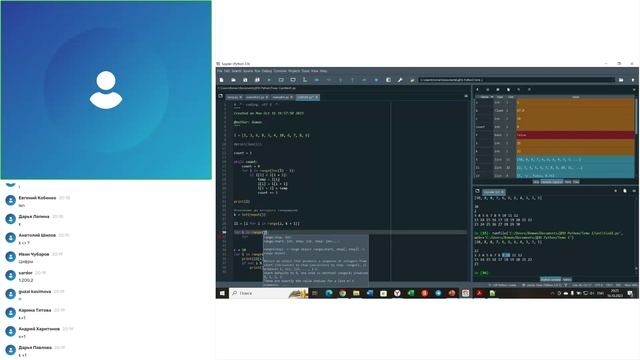Screen dimensions: 640x360
Task: Select the Console 1/A tab
Action: click(493, 192)
